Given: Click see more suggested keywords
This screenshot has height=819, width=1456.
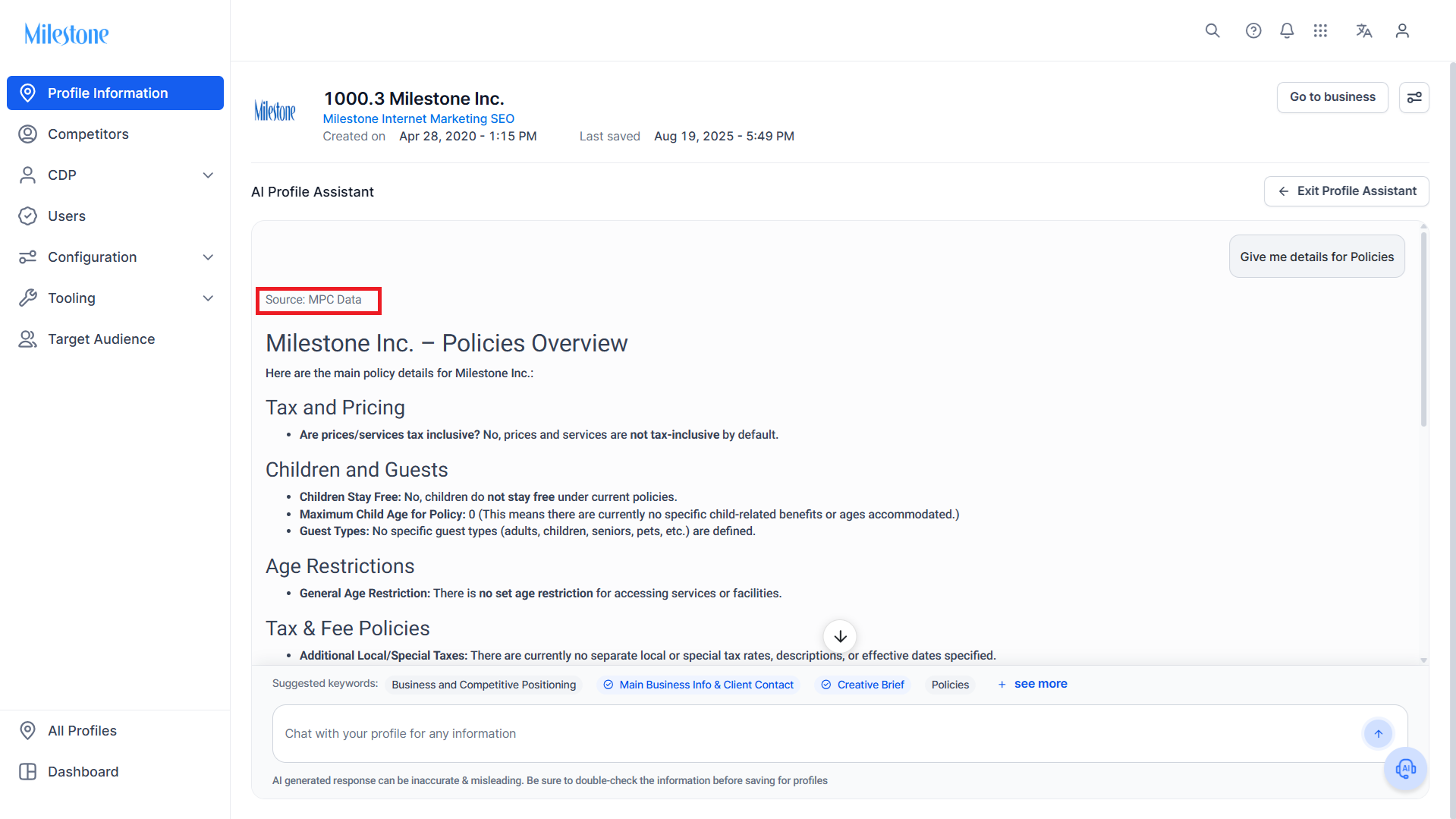Looking at the screenshot, I should tap(1032, 684).
